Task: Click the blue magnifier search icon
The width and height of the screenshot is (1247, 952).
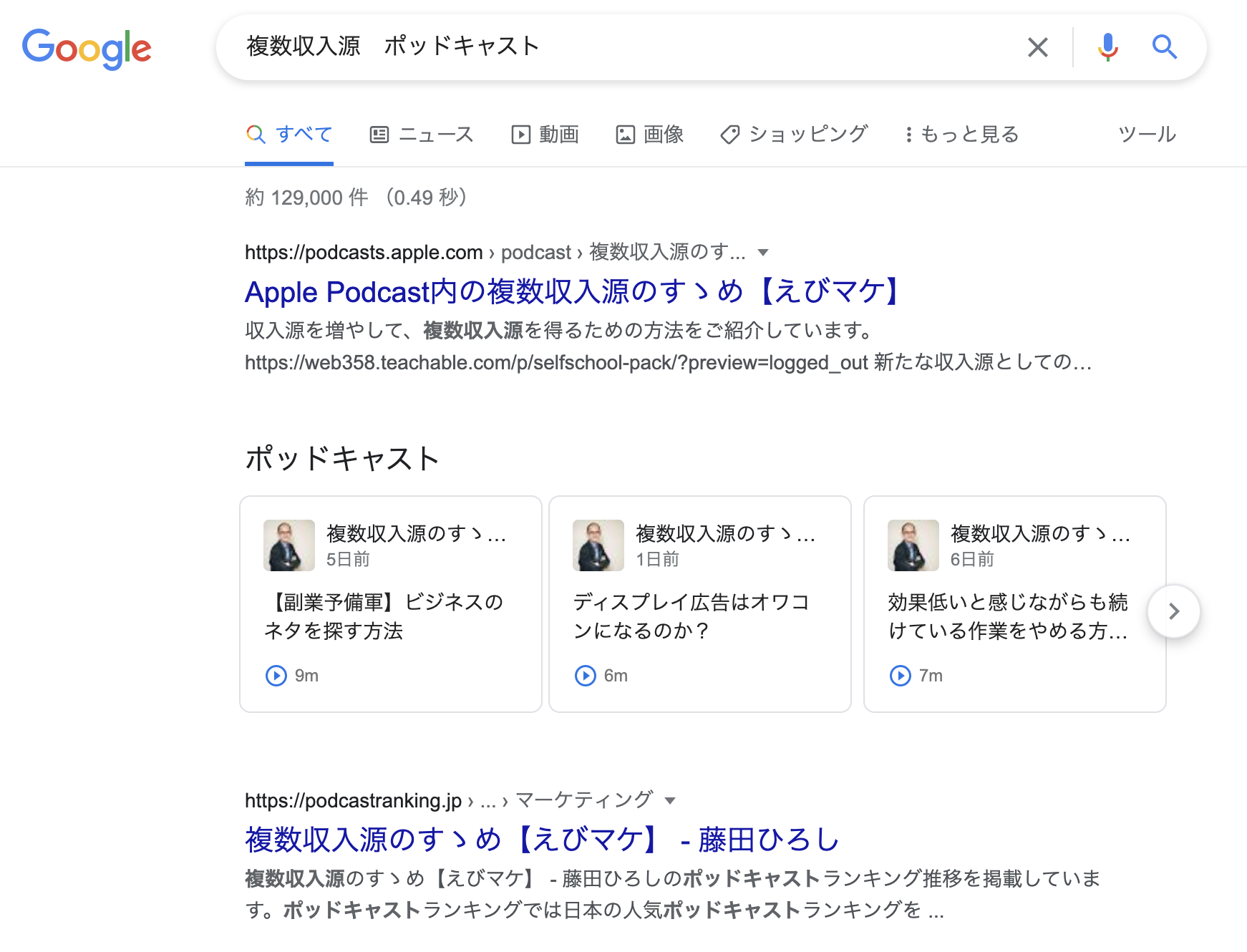Action: point(1164,47)
